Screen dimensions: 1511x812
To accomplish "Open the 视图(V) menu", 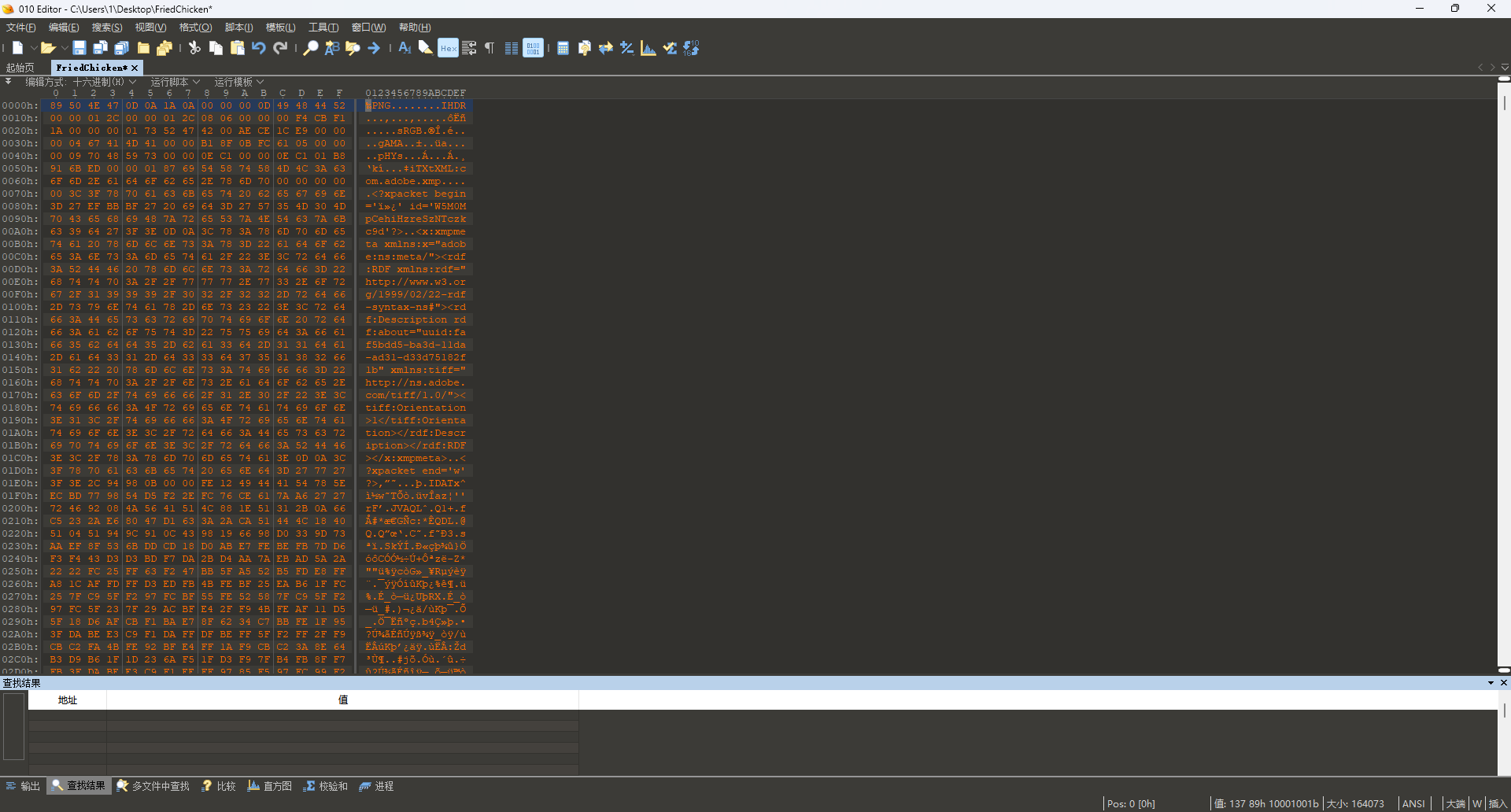I will pos(150,28).
